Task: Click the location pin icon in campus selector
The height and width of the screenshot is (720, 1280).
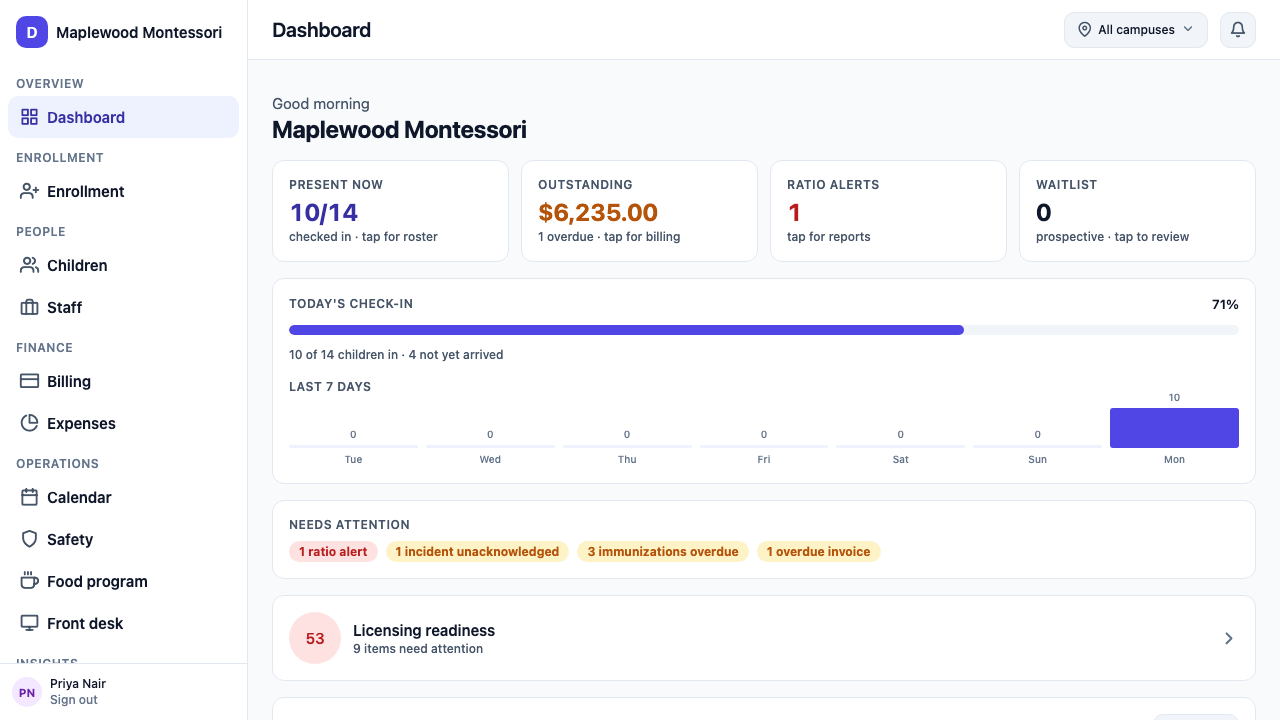Action: 1084,30
